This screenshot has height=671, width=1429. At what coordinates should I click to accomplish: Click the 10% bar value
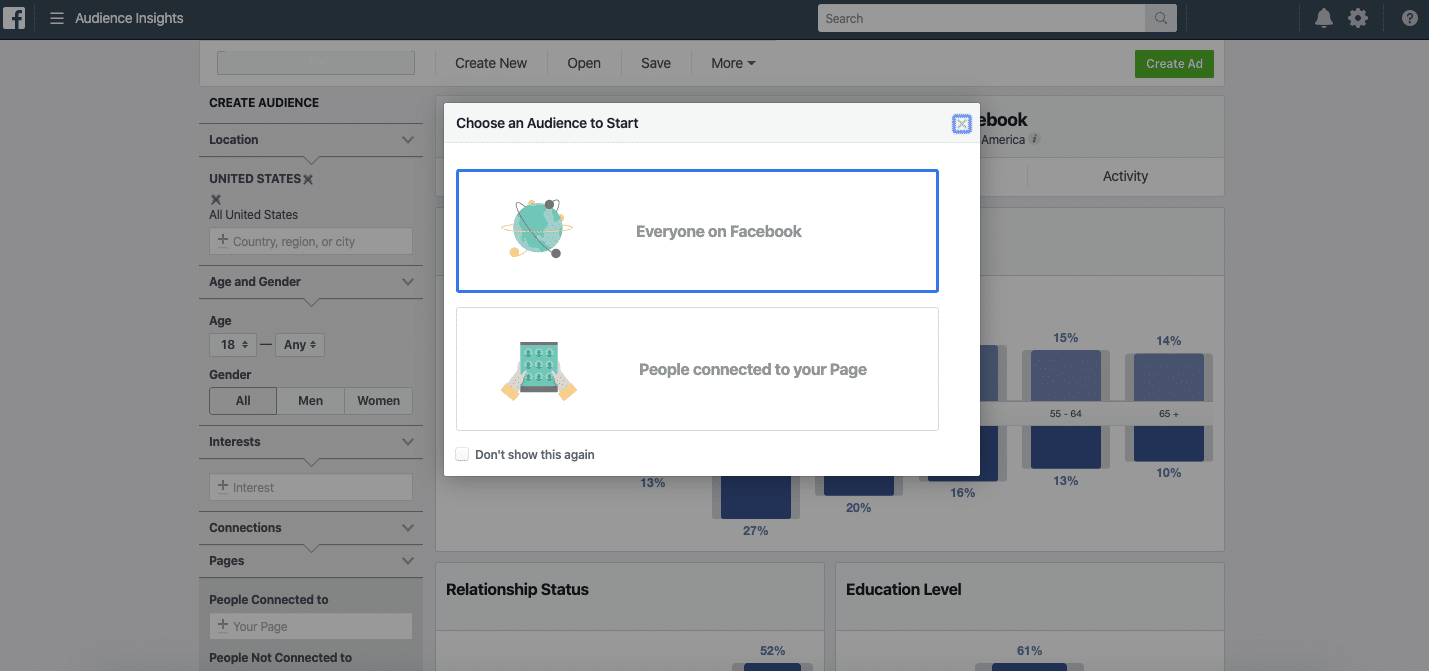1169,473
